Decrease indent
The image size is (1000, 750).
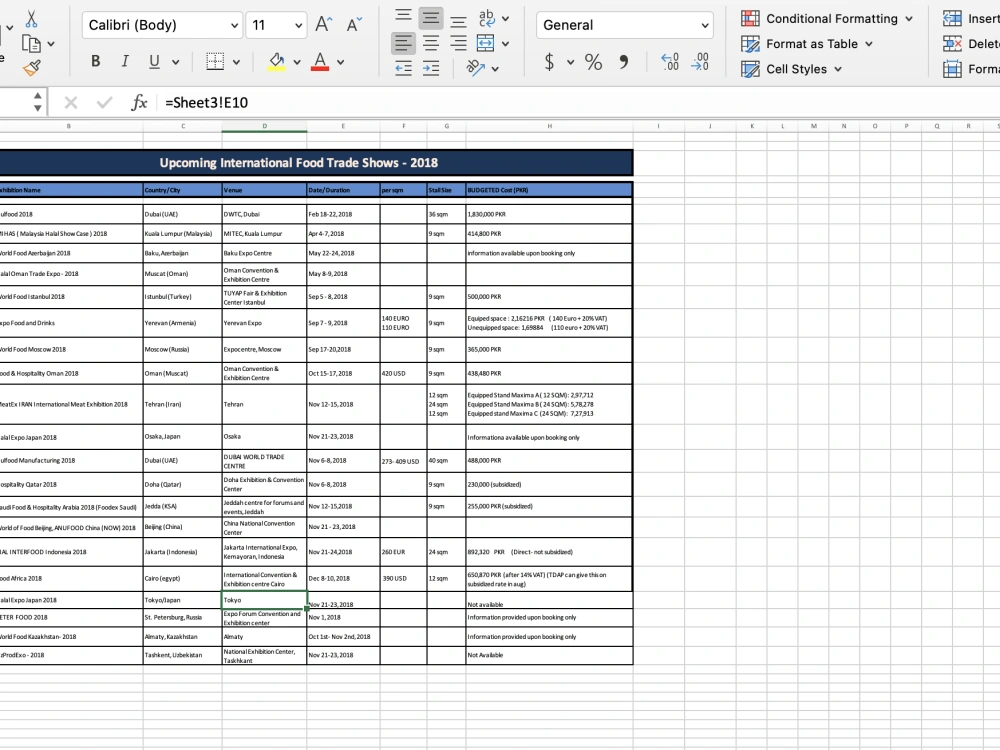403,68
